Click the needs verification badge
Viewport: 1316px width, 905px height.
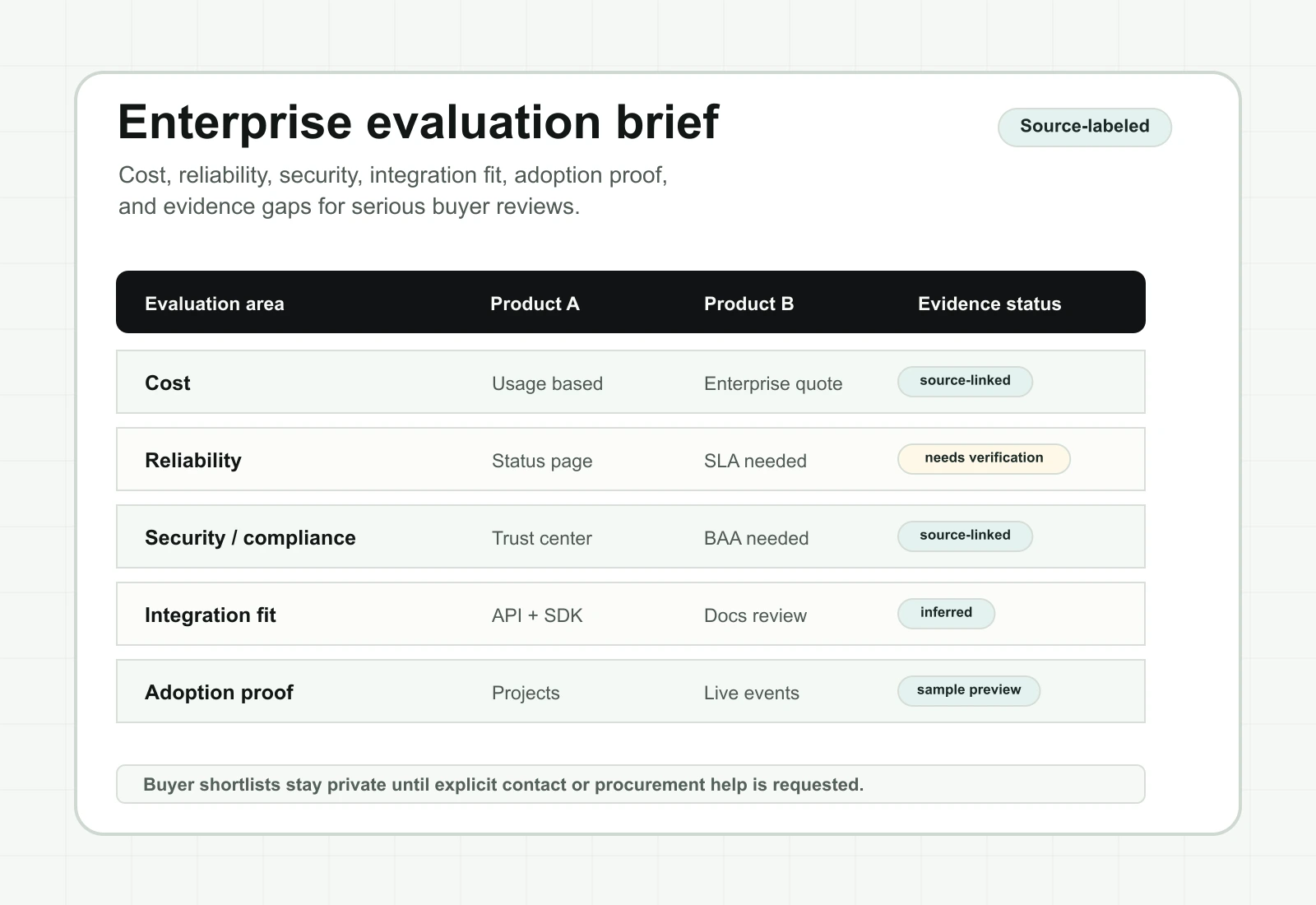(x=984, y=458)
